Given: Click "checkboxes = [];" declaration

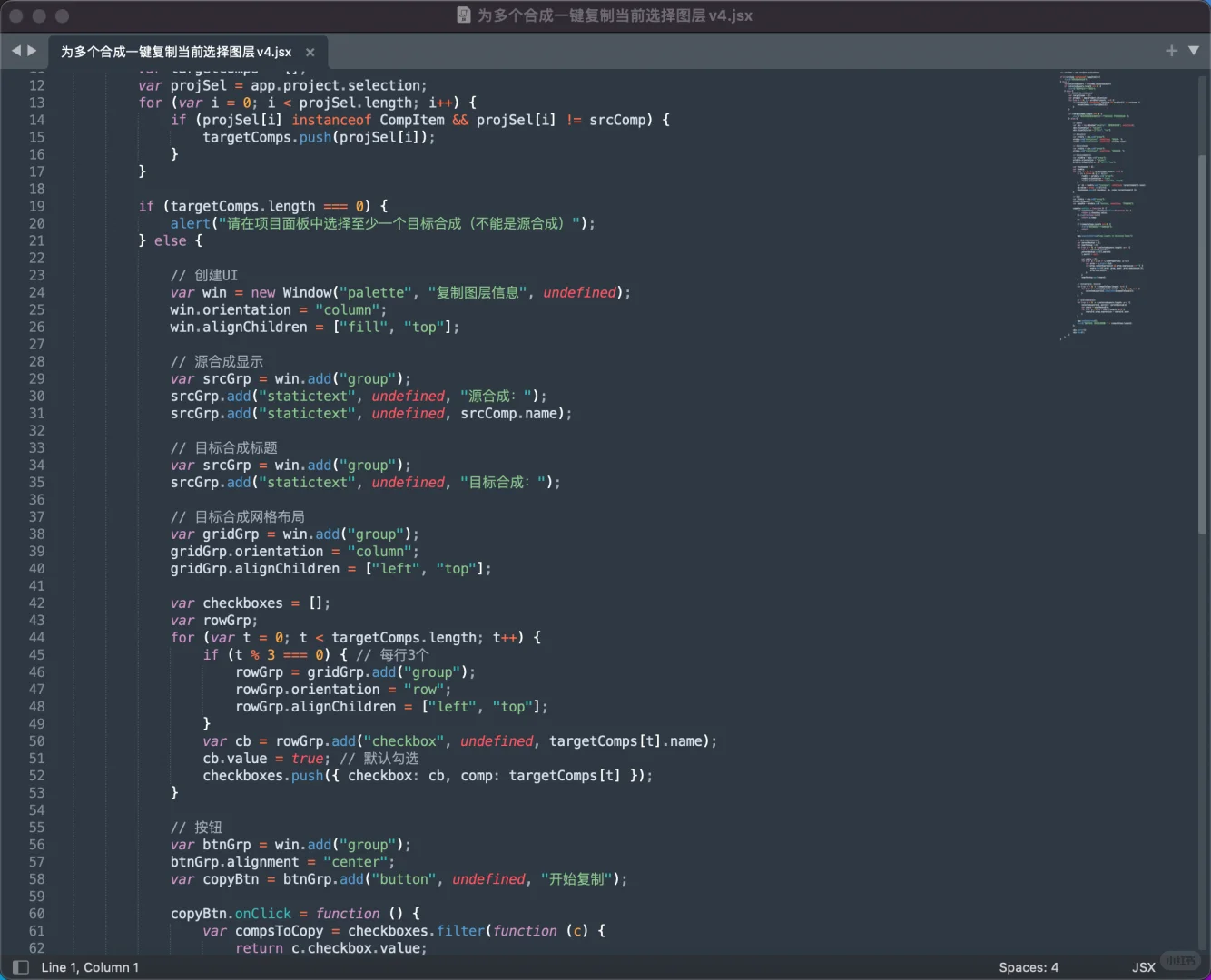Looking at the screenshot, I should 267,603.
